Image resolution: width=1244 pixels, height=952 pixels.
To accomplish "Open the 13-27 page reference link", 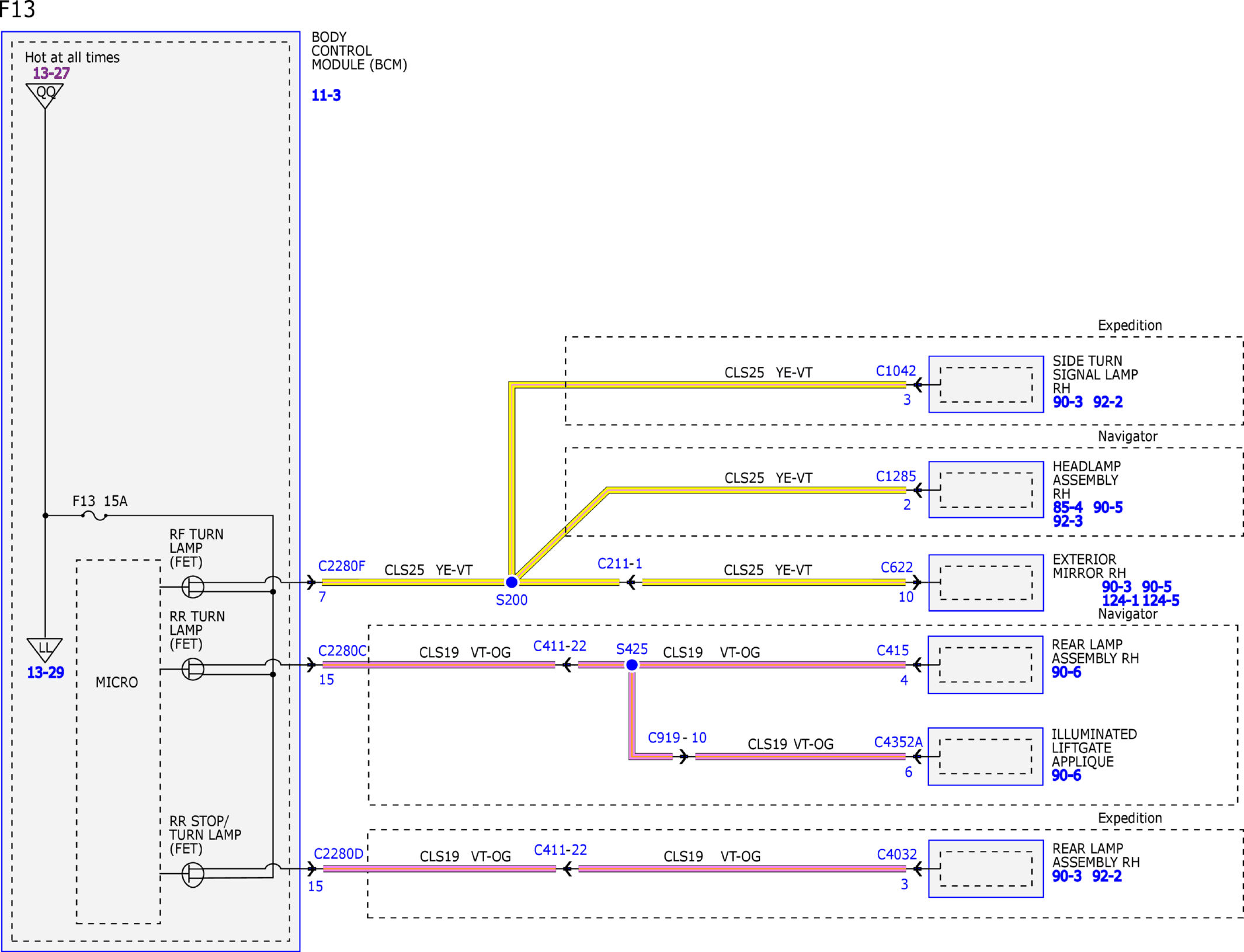I will pos(51,73).
